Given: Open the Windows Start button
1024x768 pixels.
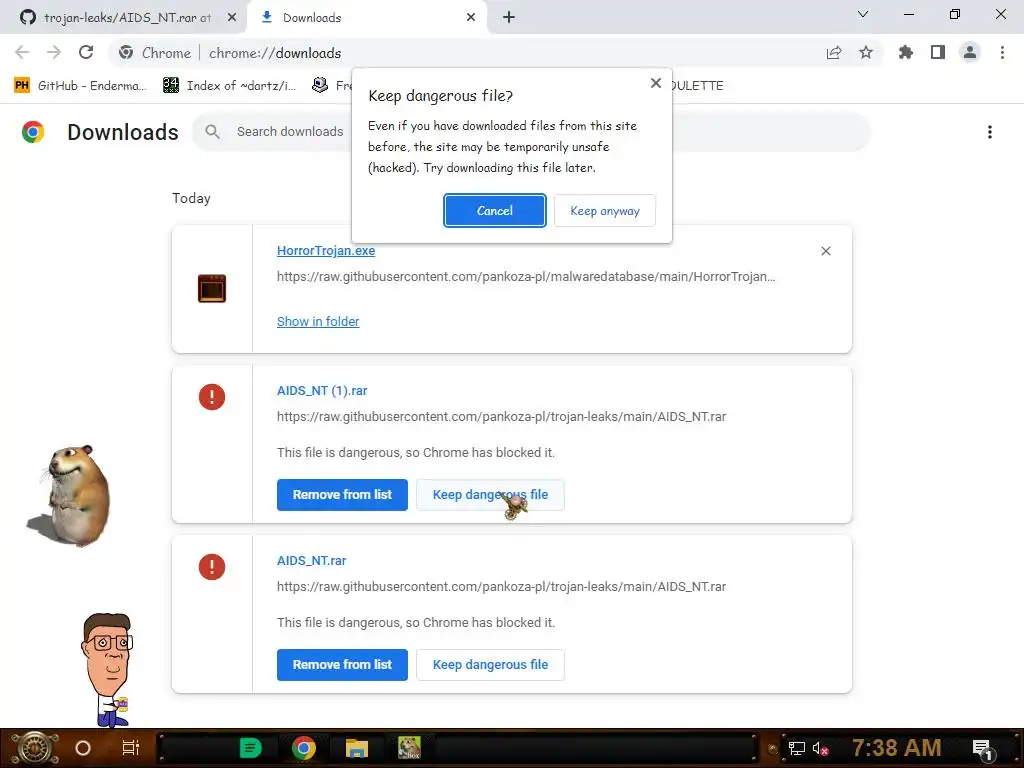Looking at the screenshot, I should [x=35, y=748].
